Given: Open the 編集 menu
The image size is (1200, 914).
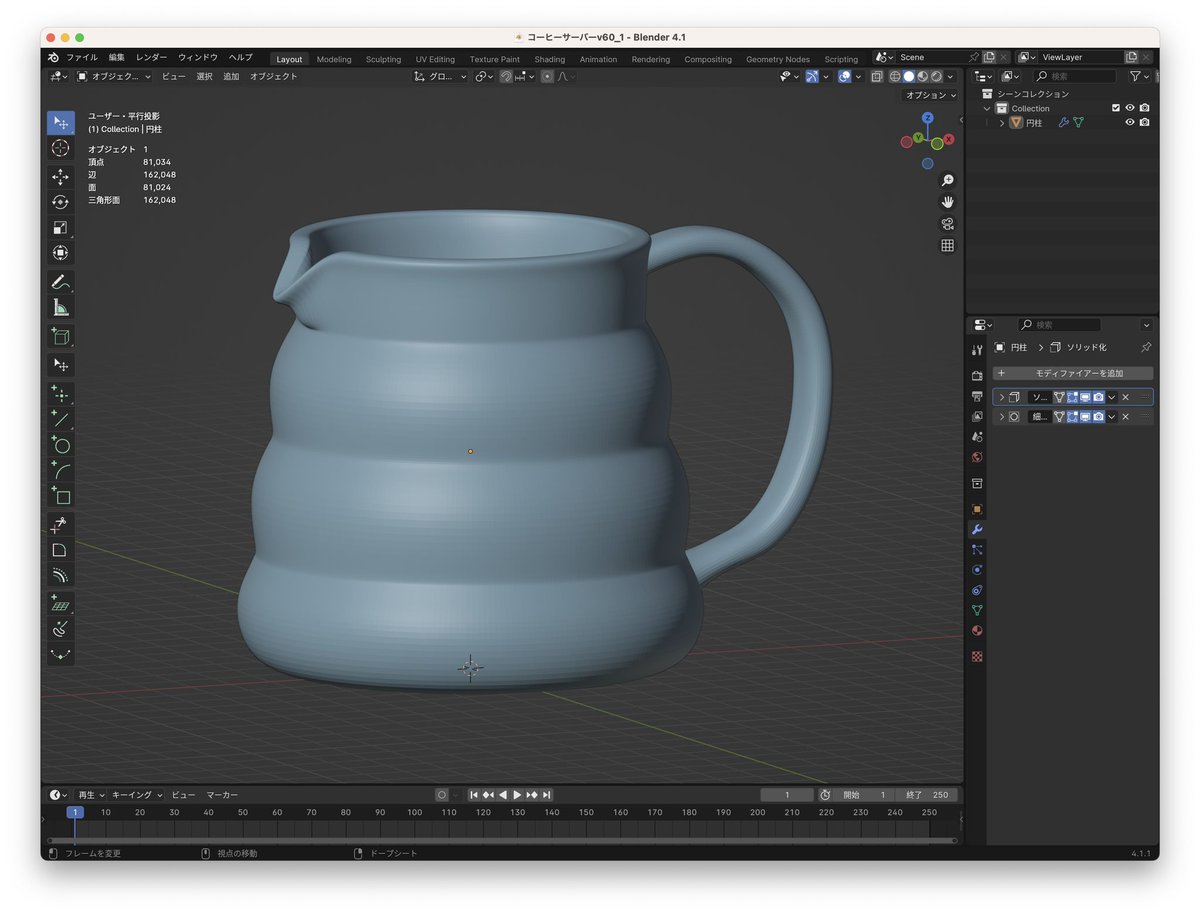Looking at the screenshot, I should 117,58.
